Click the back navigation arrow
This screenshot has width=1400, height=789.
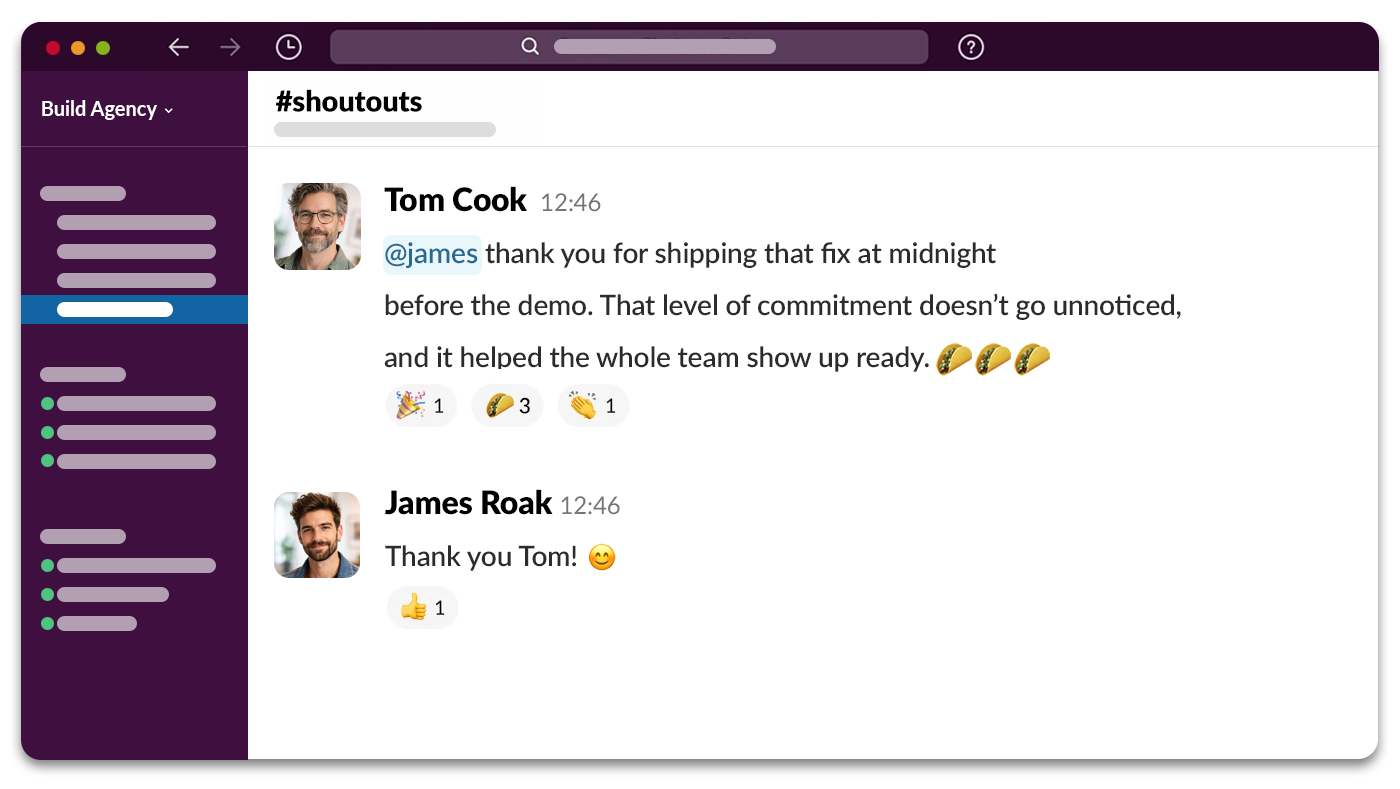(x=178, y=46)
